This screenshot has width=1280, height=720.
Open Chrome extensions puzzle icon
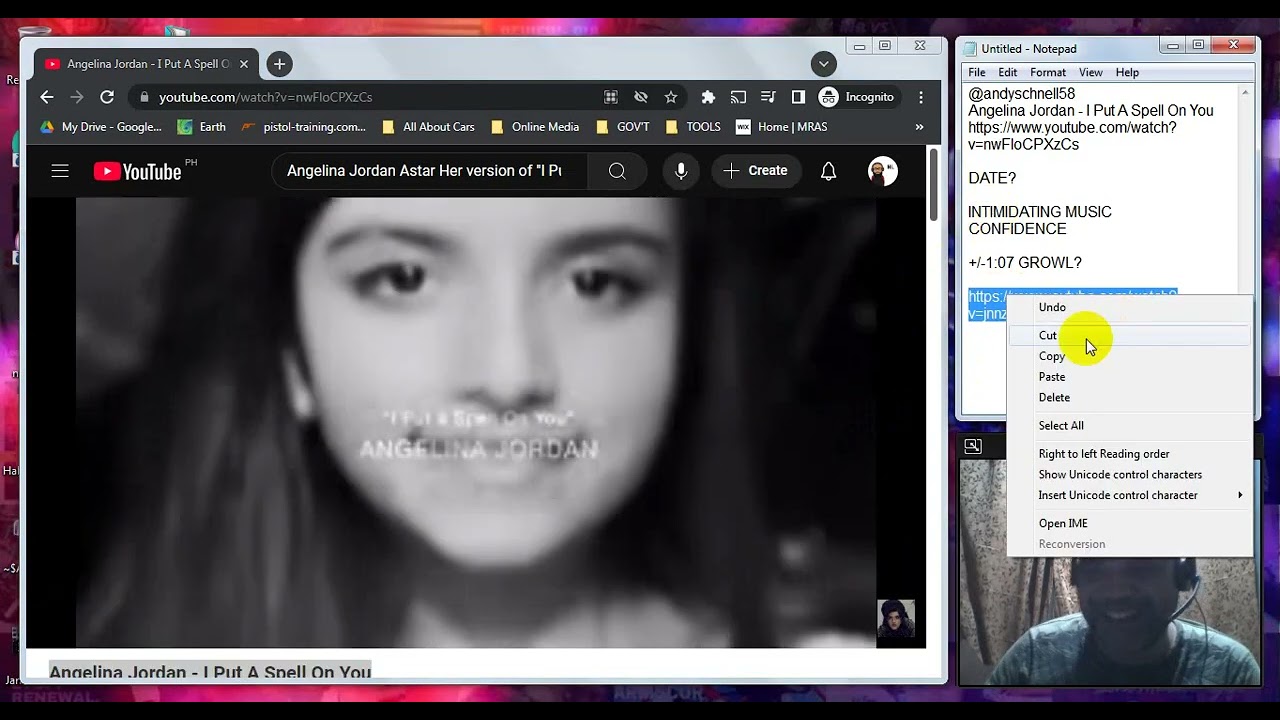pos(708,97)
